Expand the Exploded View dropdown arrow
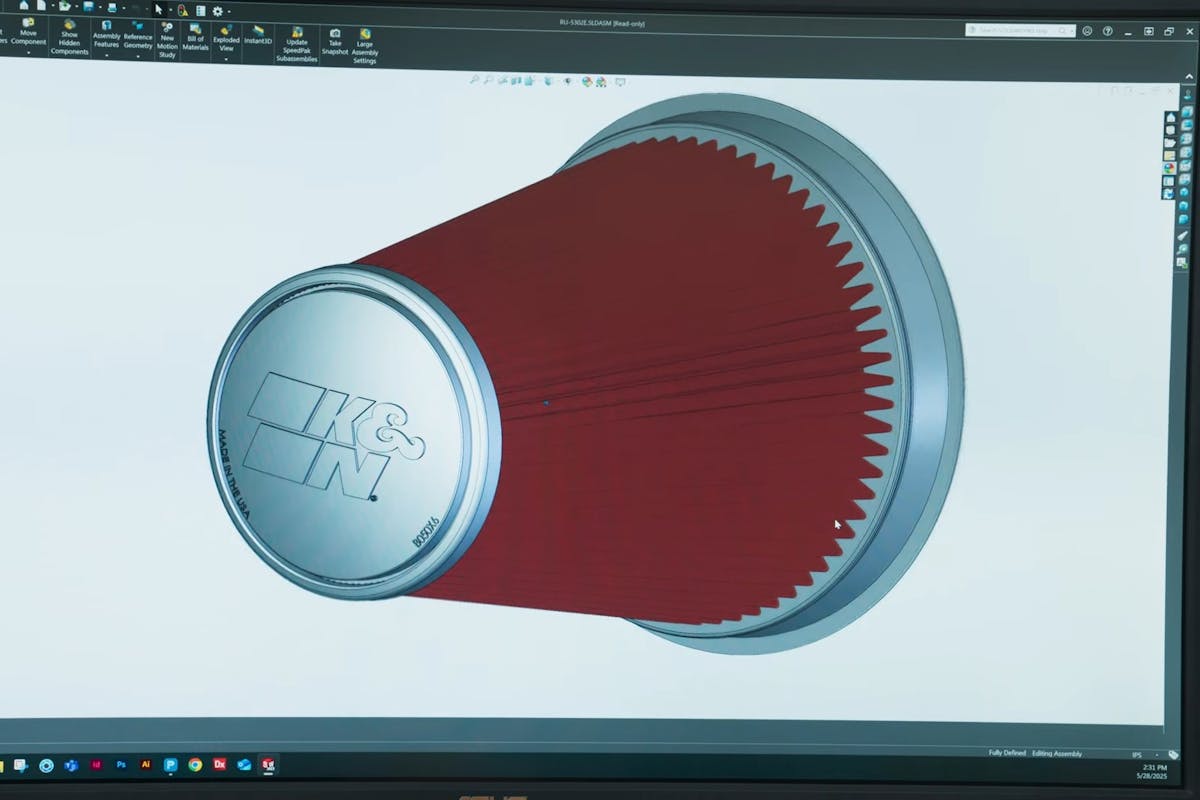Viewport: 1200px width, 800px height. pos(226,58)
